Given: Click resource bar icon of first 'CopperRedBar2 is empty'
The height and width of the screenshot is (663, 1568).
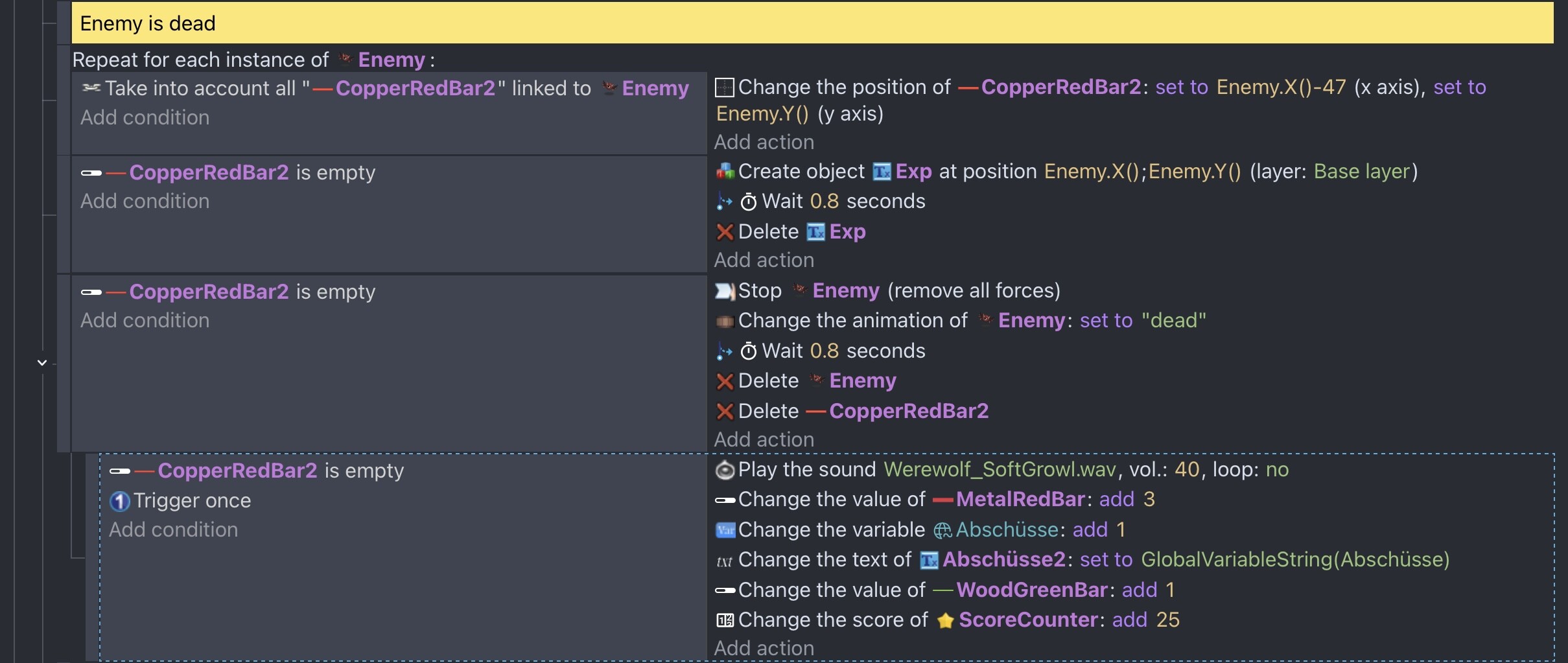Looking at the screenshot, I should [91, 173].
